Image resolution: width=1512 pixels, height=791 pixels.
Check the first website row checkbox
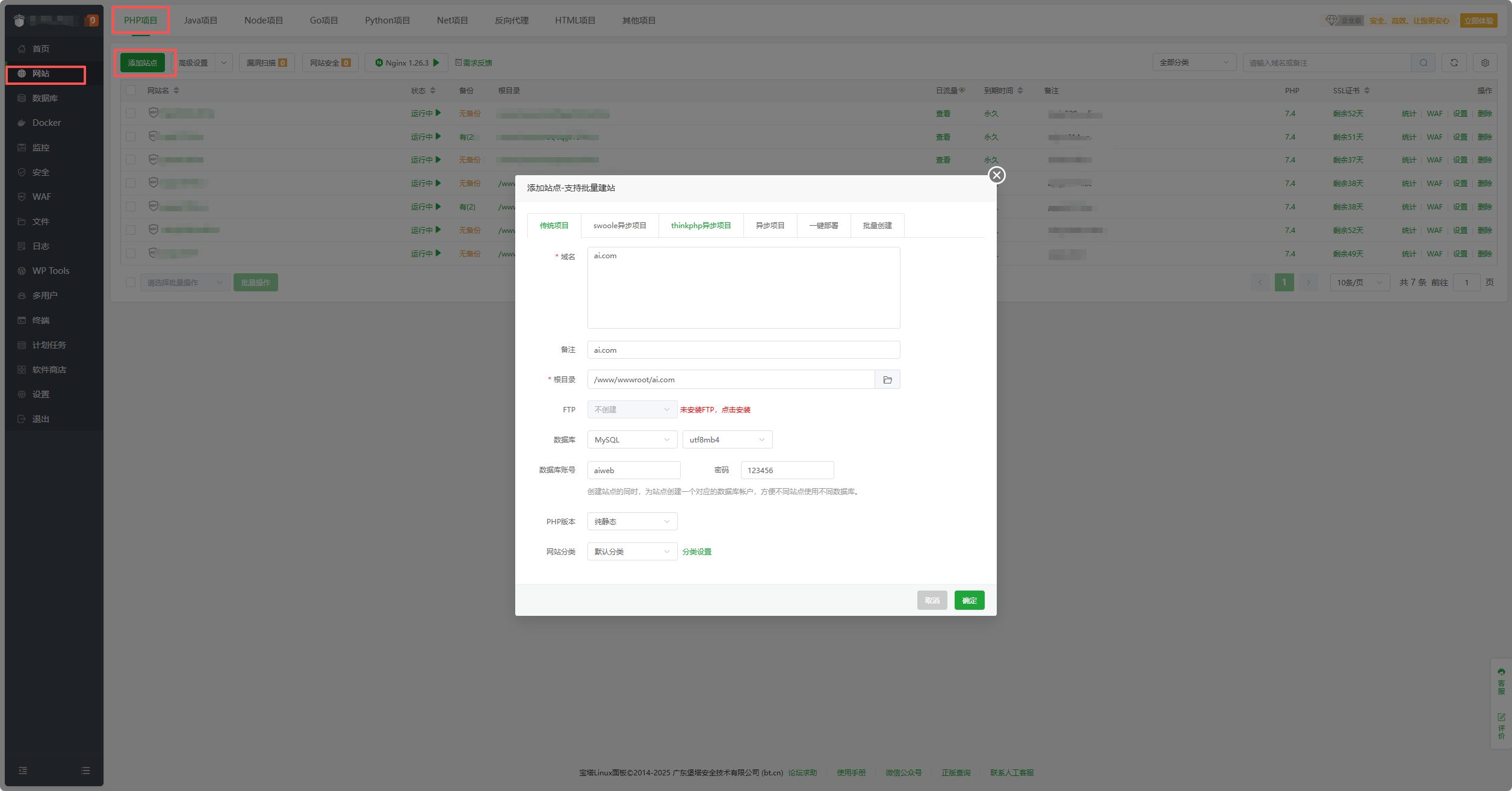point(131,113)
